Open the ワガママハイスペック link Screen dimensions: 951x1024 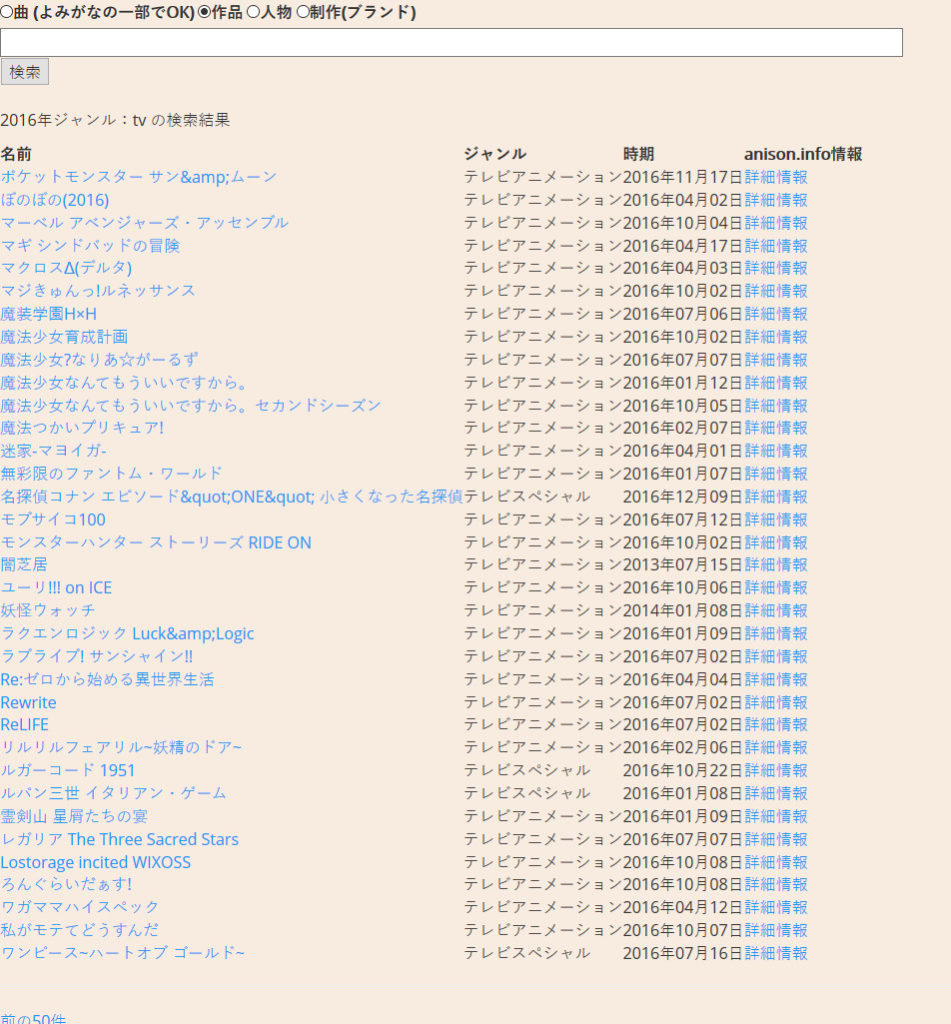(80, 907)
